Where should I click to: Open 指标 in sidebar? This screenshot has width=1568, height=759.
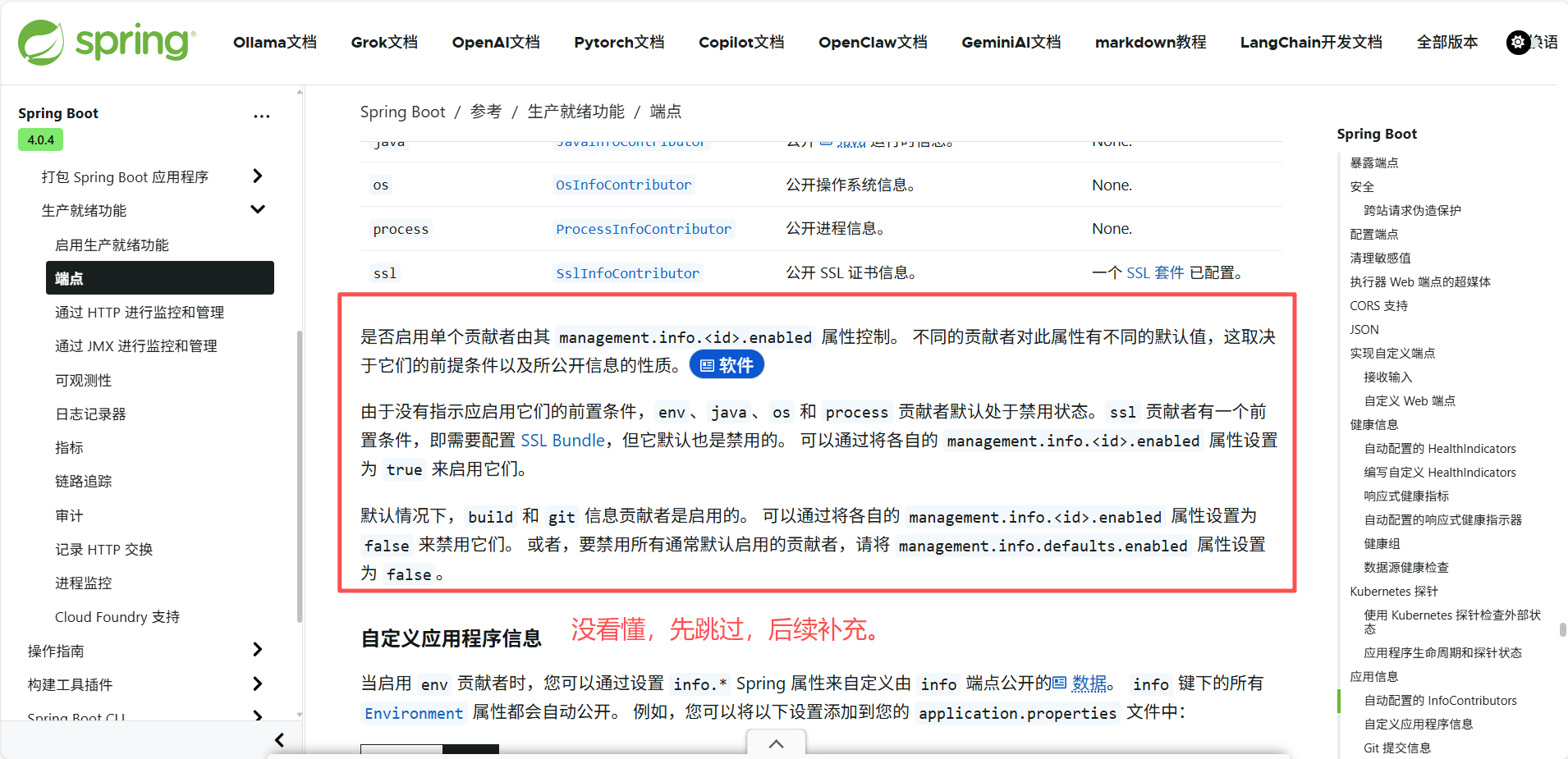pyautogui.click(x=69, y=447)
